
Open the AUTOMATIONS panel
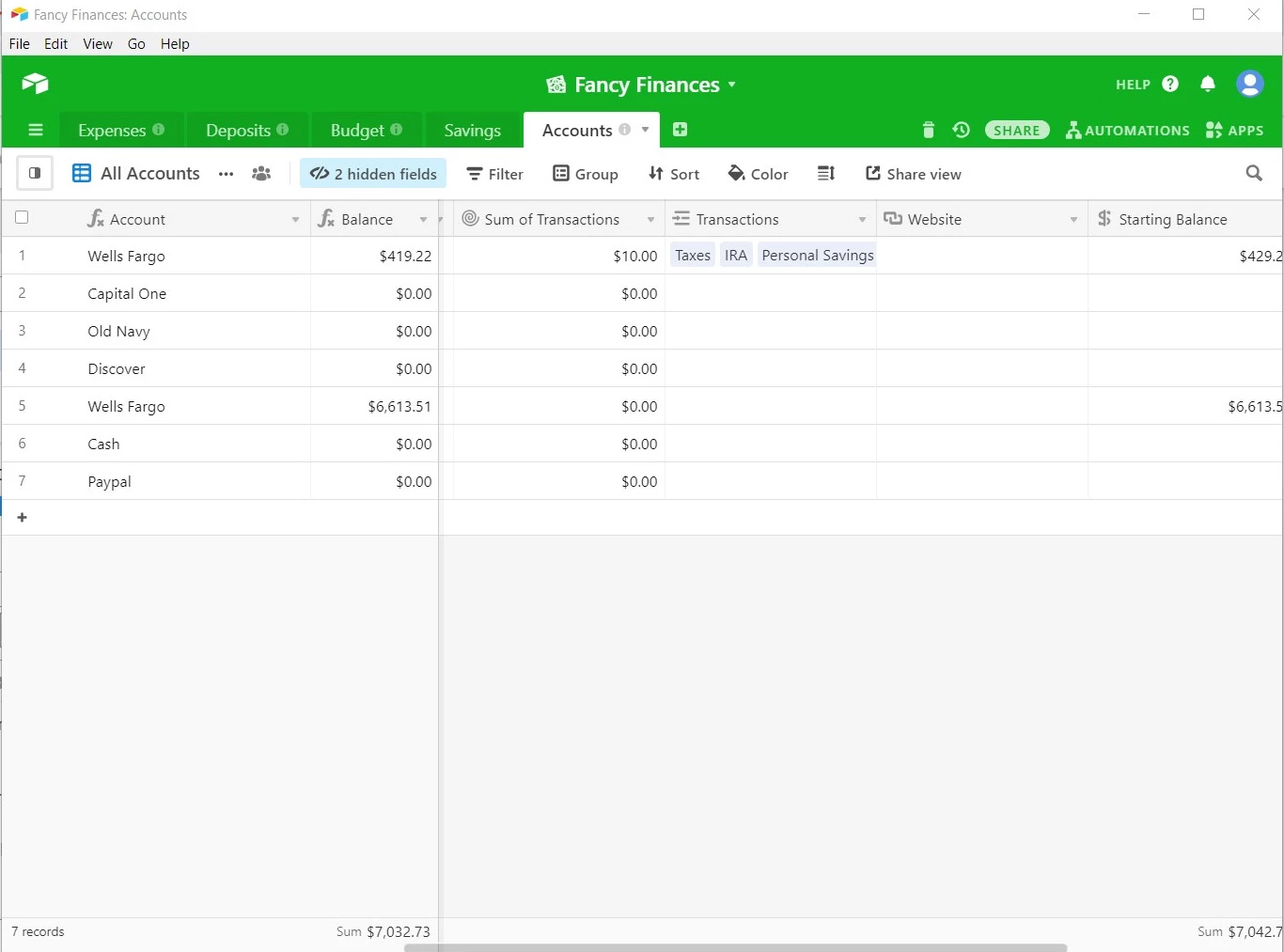click(1128, 130)
